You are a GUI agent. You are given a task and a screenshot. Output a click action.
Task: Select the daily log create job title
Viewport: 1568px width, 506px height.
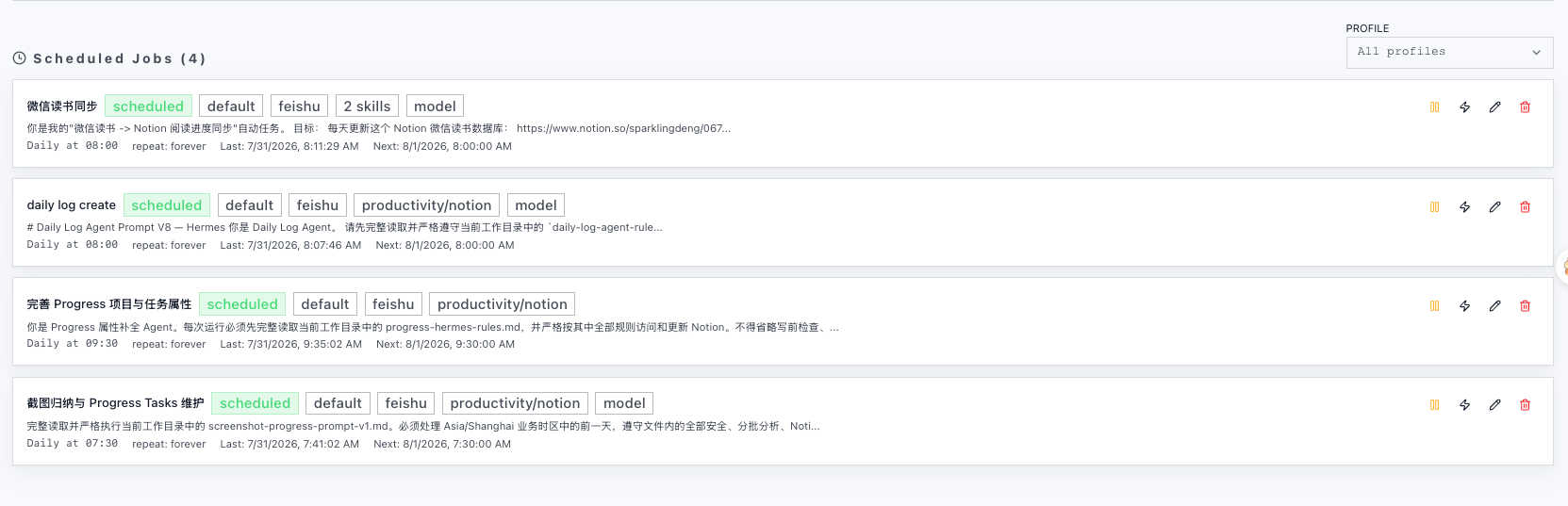click(x=72, y=205)
